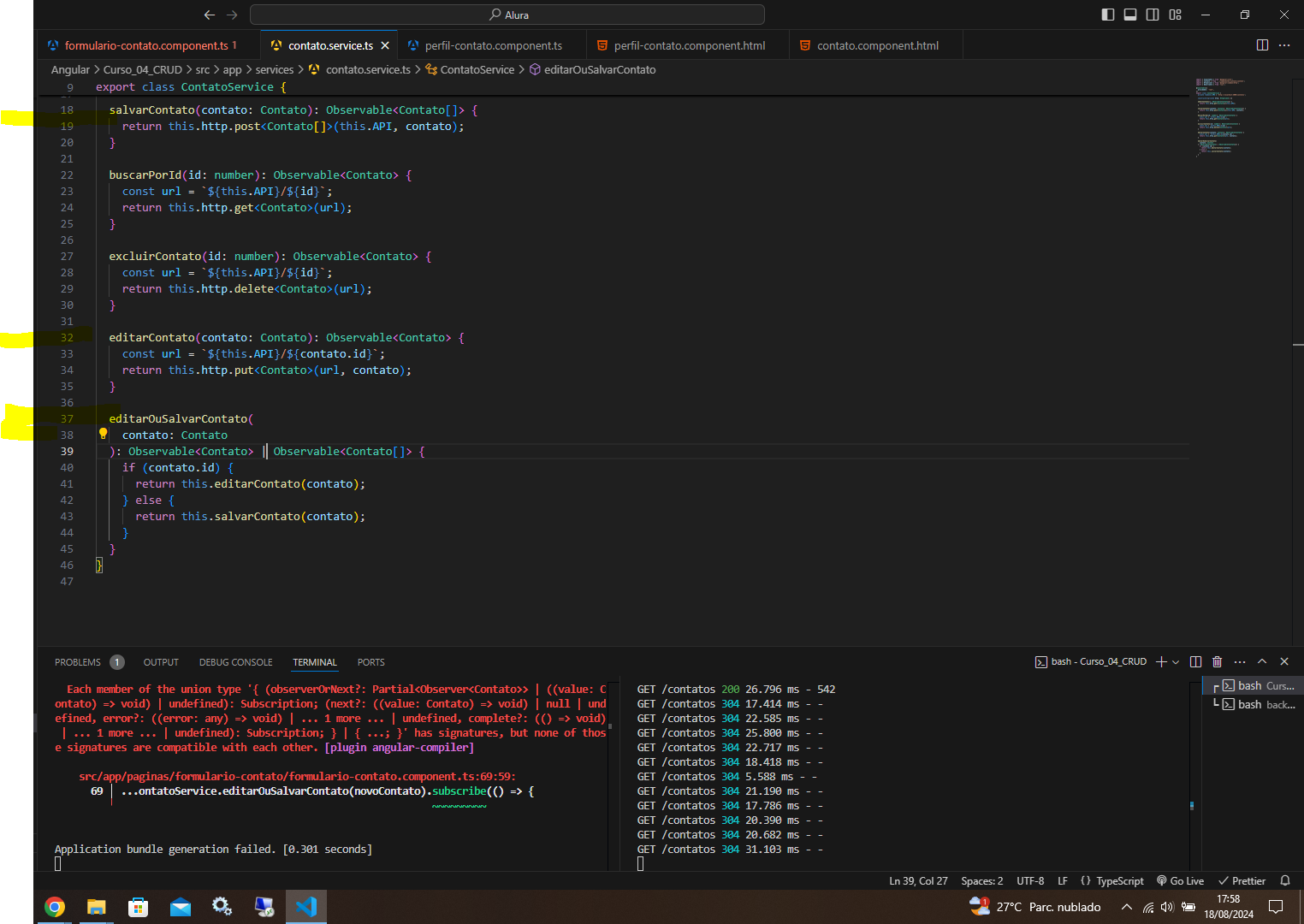The image size is (1304, 924).
Task: Split the terminal pane
Action: (1195, 661)
